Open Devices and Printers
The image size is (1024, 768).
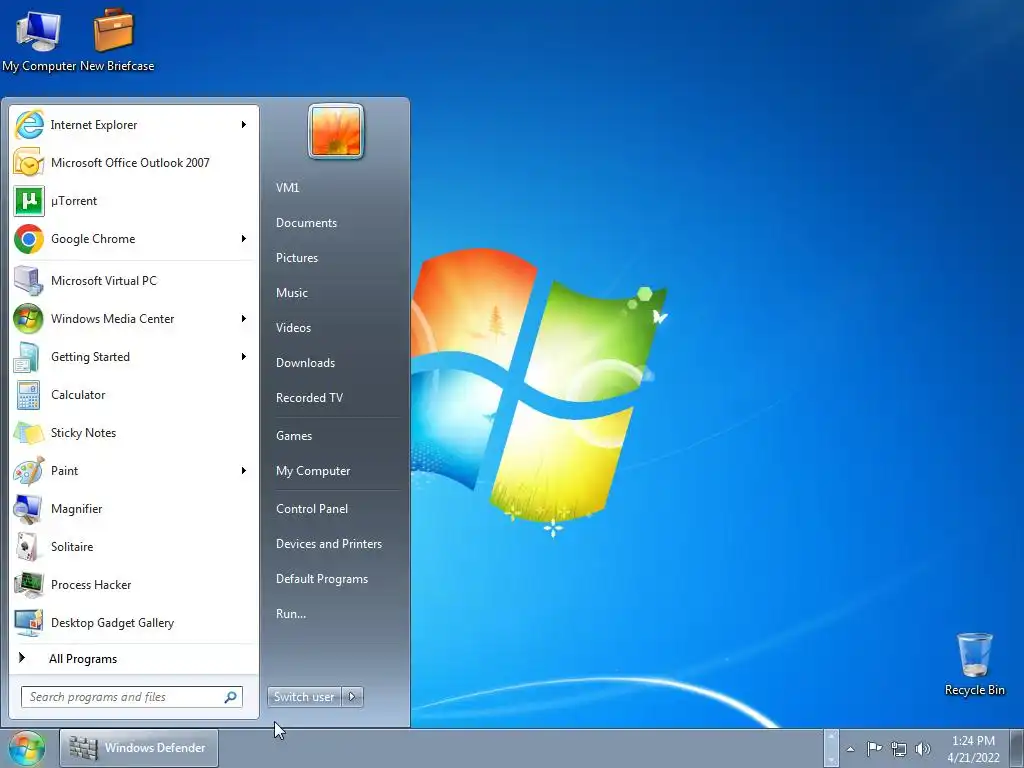tap(328, 544)
